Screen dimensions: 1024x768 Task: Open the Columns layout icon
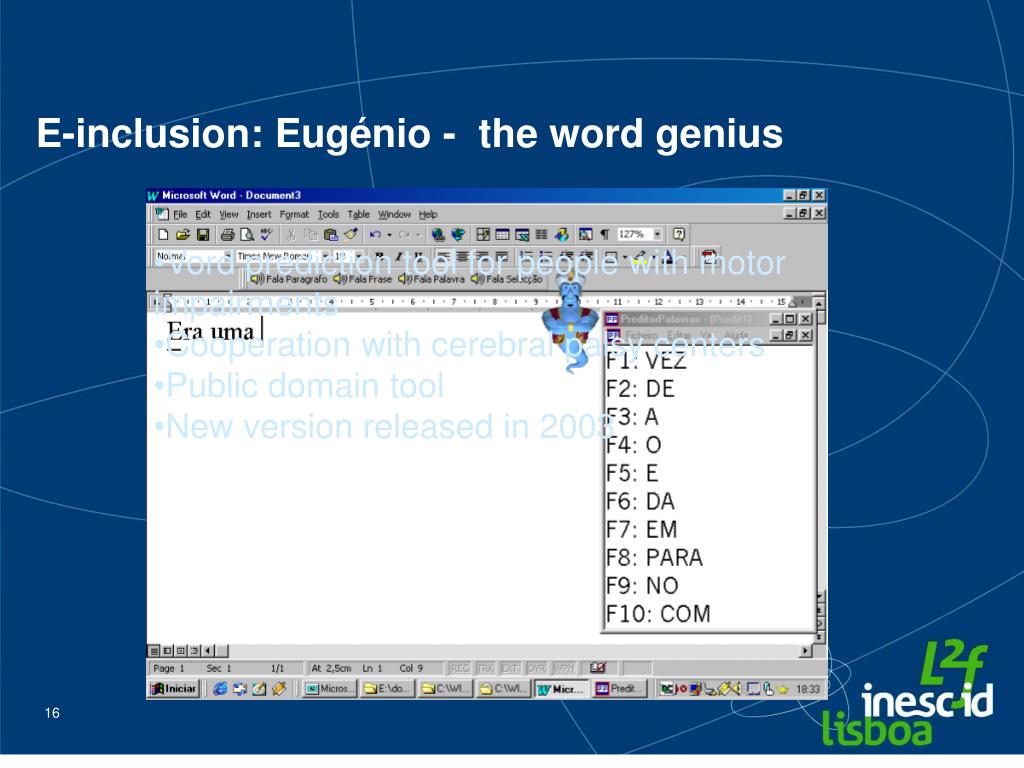541,234
